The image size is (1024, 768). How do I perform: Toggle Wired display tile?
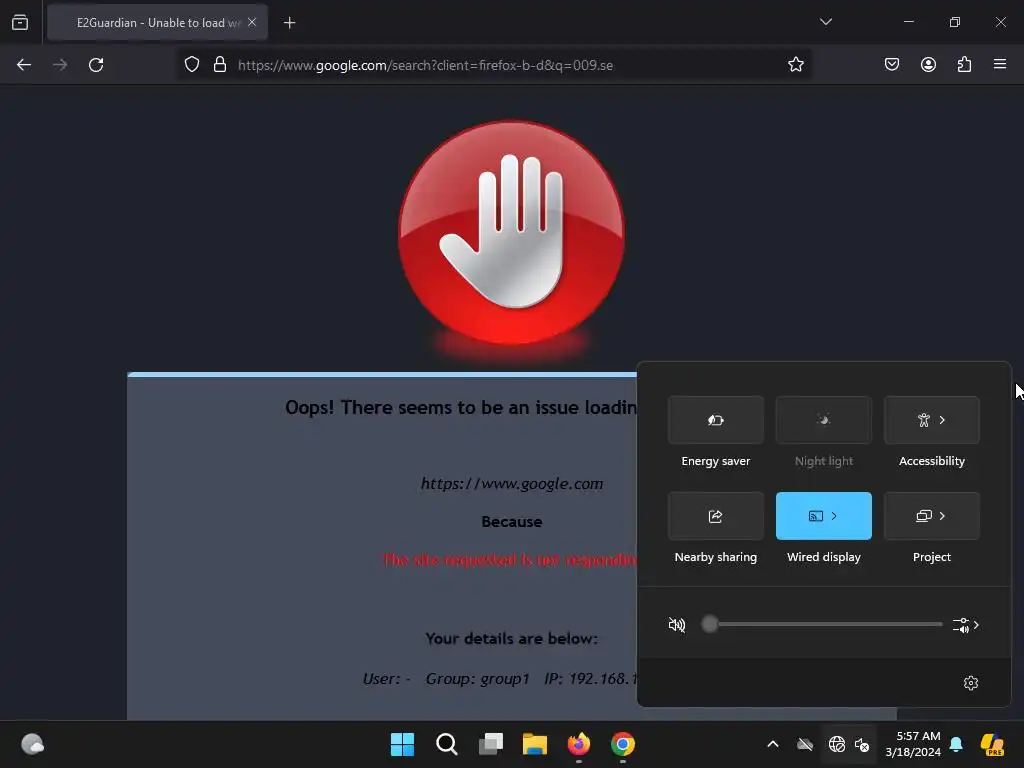click(824, 516)
